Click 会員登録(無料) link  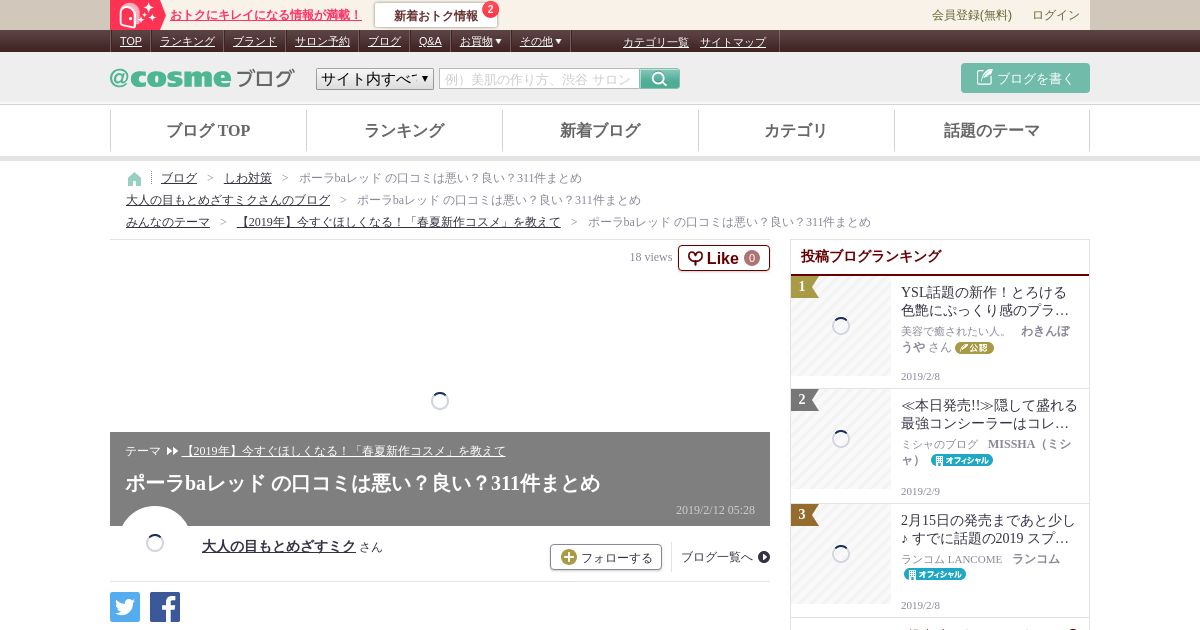972,15
